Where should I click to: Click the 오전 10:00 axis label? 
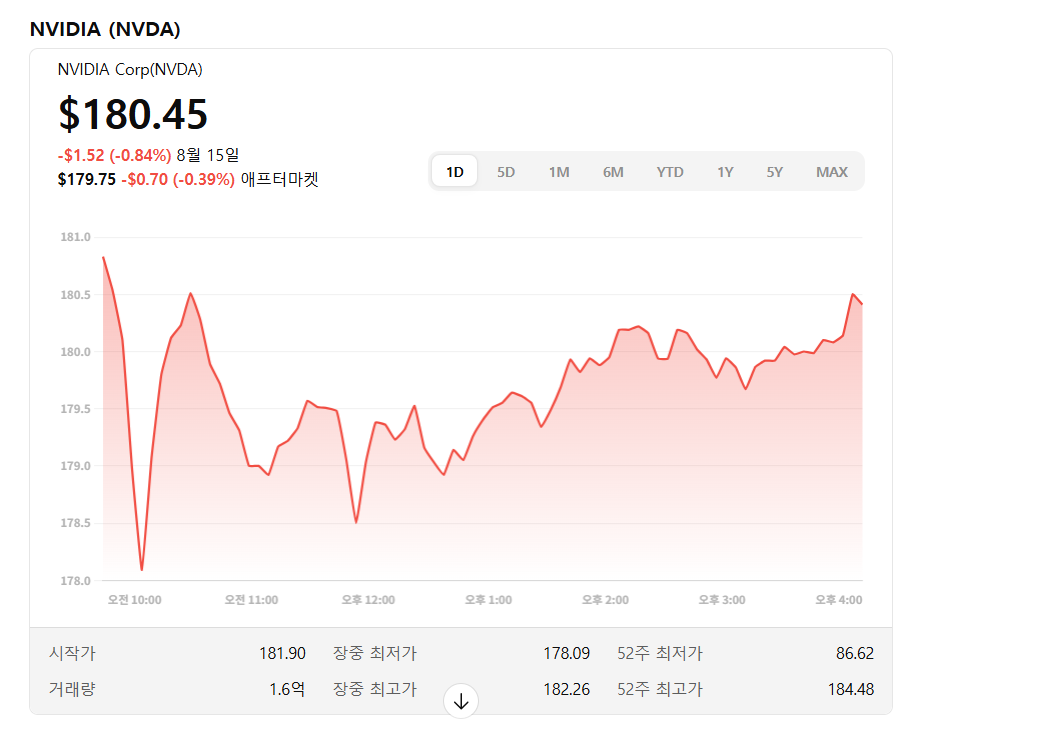(135, 600)
